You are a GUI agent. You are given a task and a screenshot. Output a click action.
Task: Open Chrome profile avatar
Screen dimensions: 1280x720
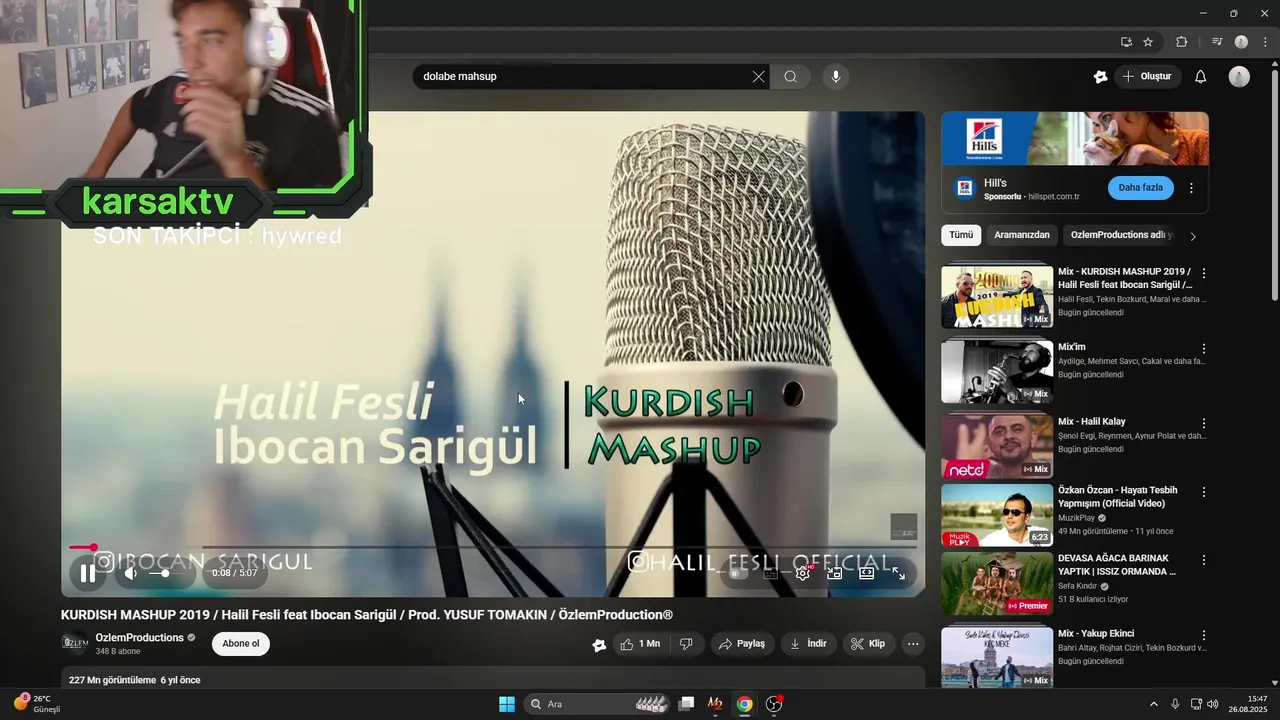tap(1241, 42)
